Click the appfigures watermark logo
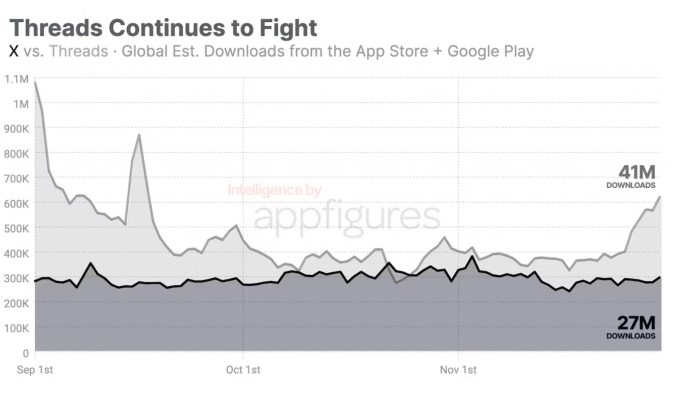Screen dimensions: 680x400 pyautogui.click(x=346, y=217)
